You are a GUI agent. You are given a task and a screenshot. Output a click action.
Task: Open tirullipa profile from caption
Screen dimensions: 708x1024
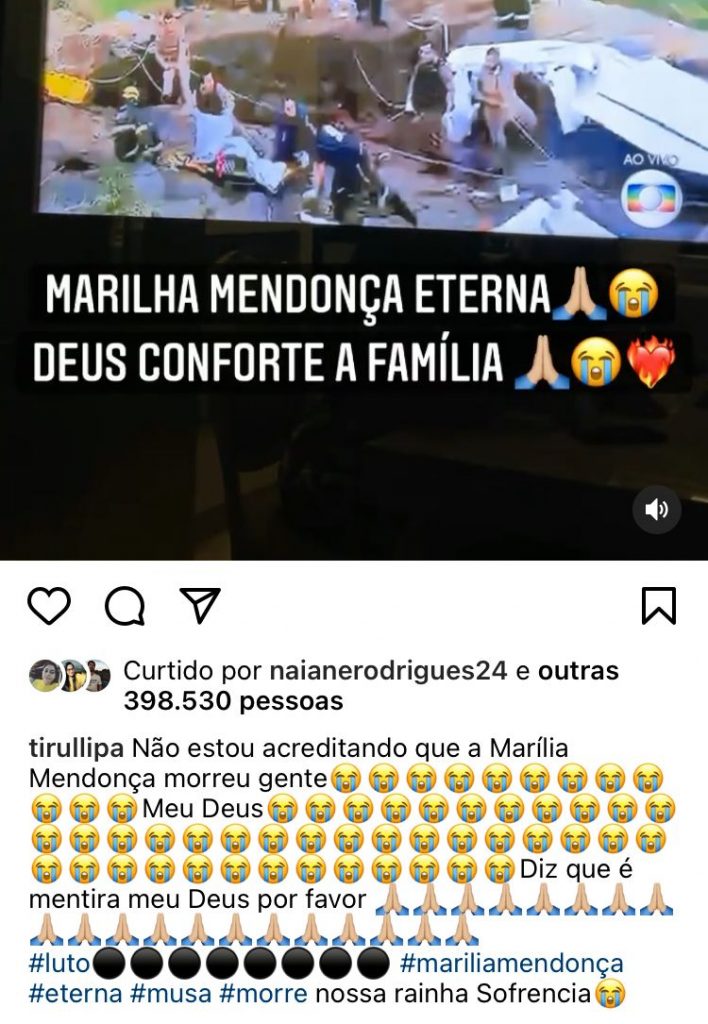tap(76, 748)
